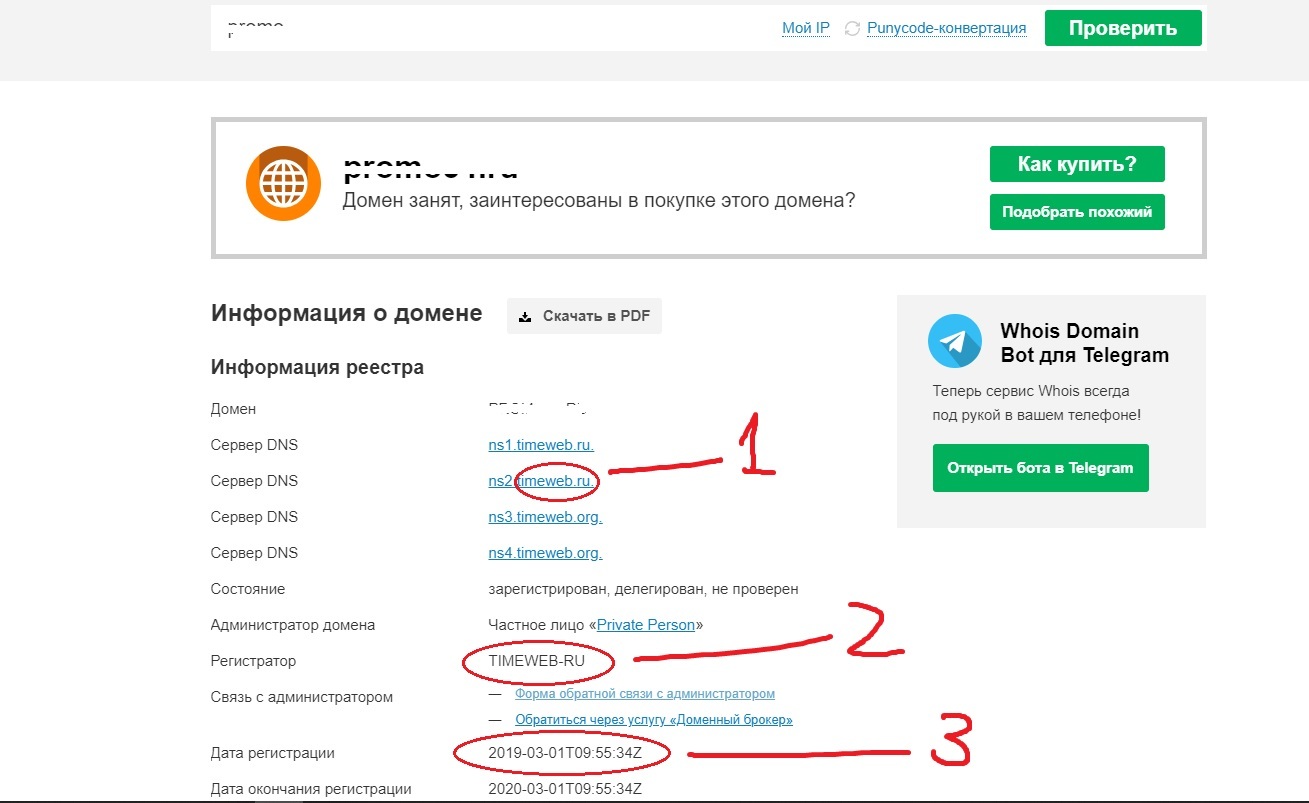Click the green Проверить button

click(1123, 28)
